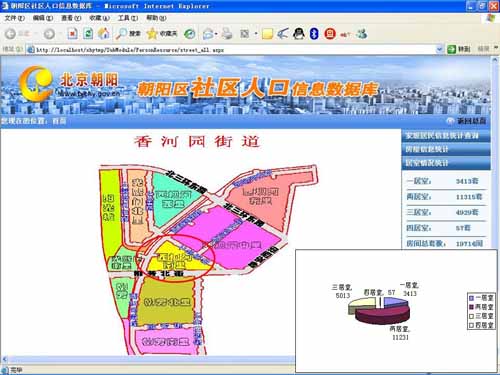Expand the address bar dropdown arrow
This screenshot has width=500, height=375.
pyautogui.click(x=439, y=50)
